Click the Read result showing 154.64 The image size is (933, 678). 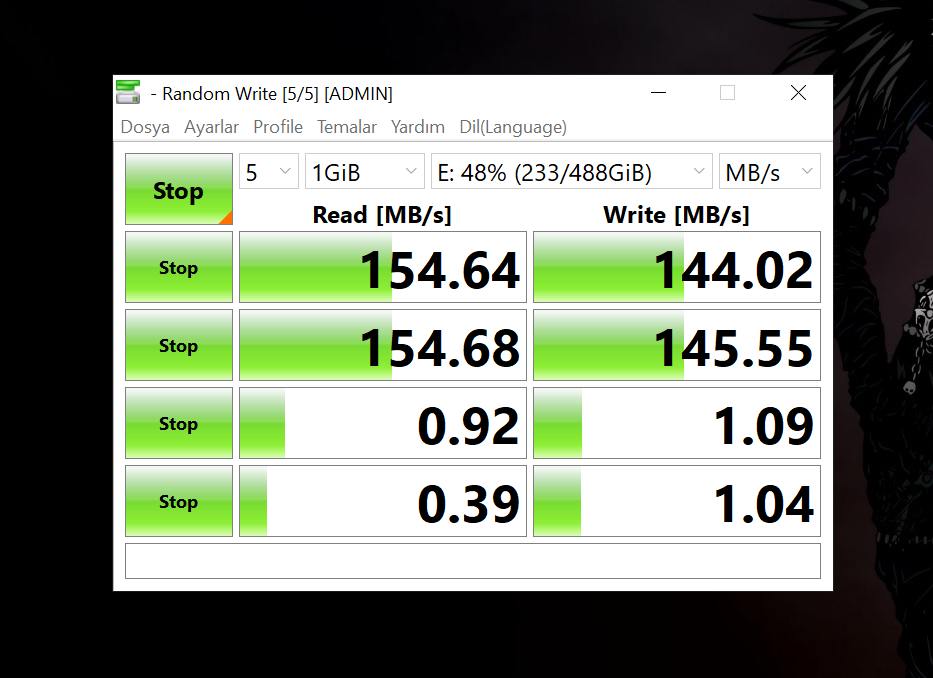pyautogui.click(x=382, y=267)
